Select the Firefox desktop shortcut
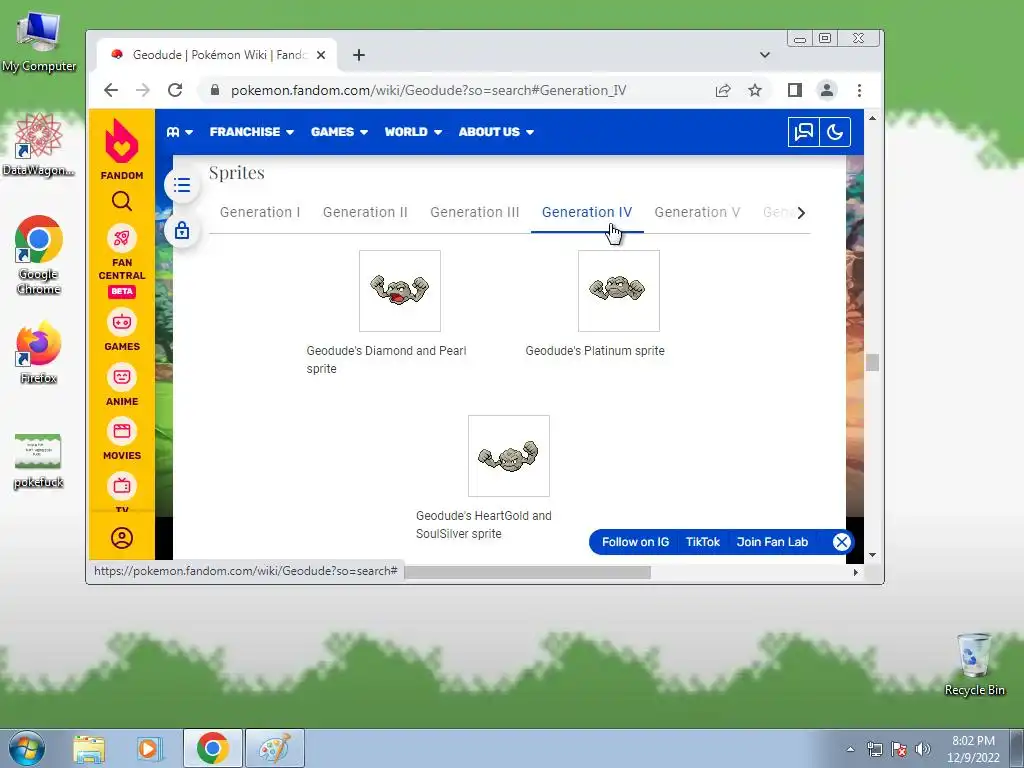Image resolution: width=1024 pixels, height=768 pixels. pos(39,353)
